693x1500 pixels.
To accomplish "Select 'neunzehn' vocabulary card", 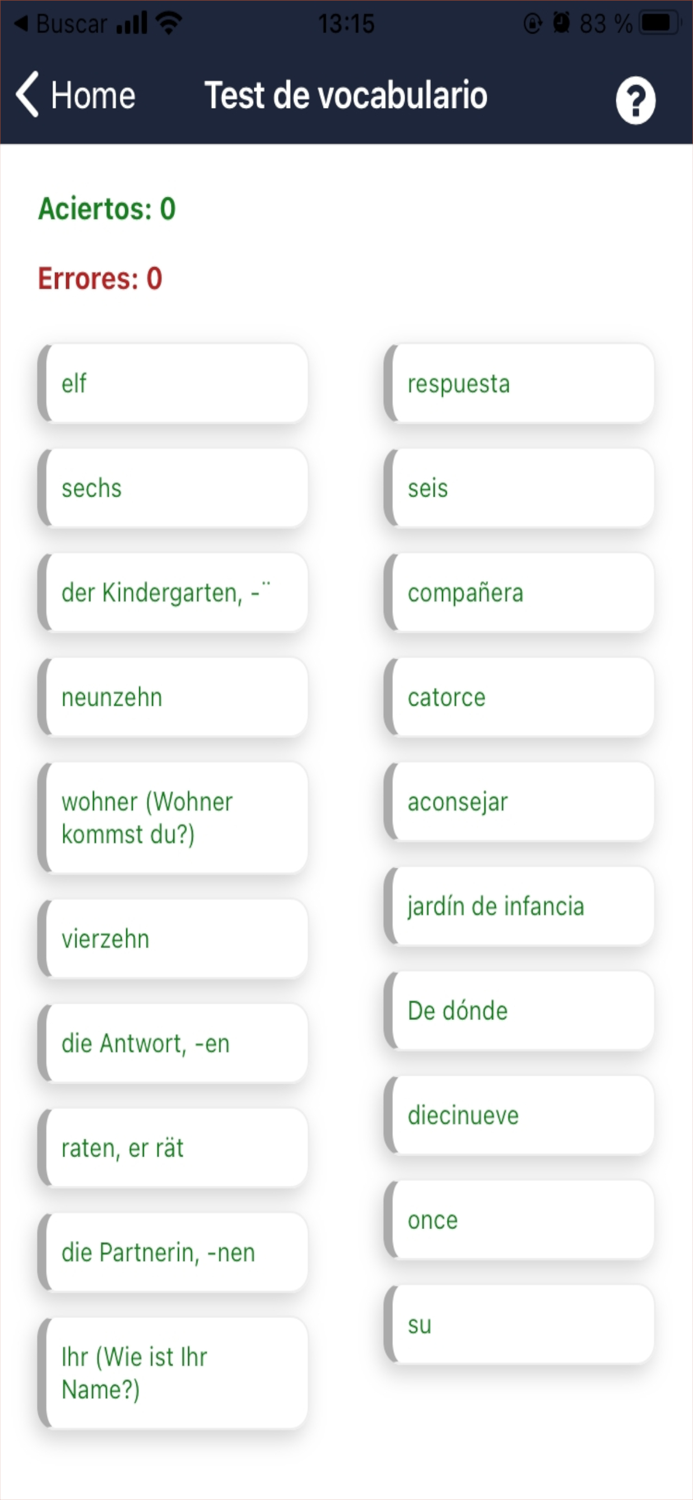I will click(172, 697).
